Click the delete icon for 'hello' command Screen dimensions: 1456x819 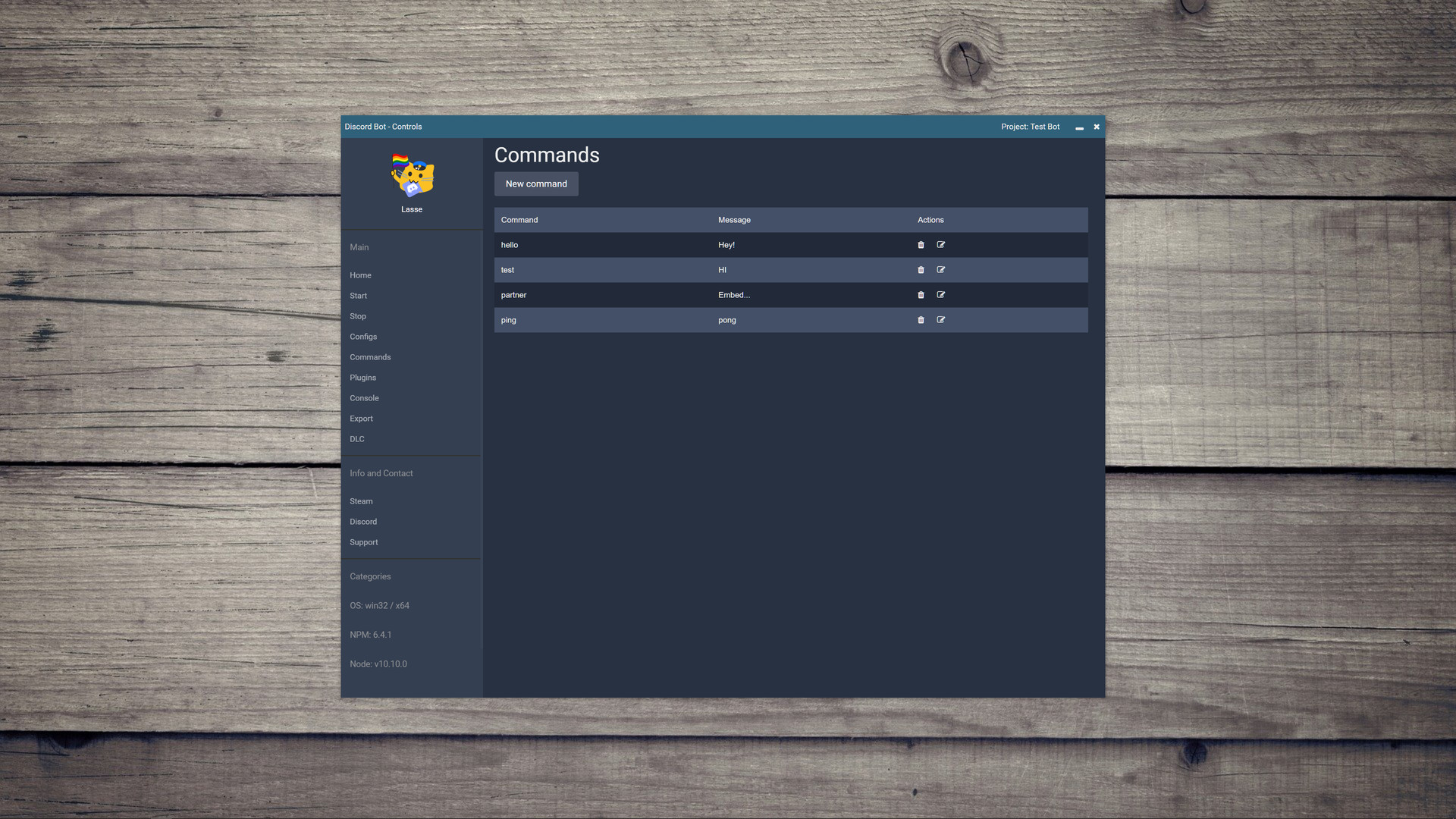[x=921, y=245]
